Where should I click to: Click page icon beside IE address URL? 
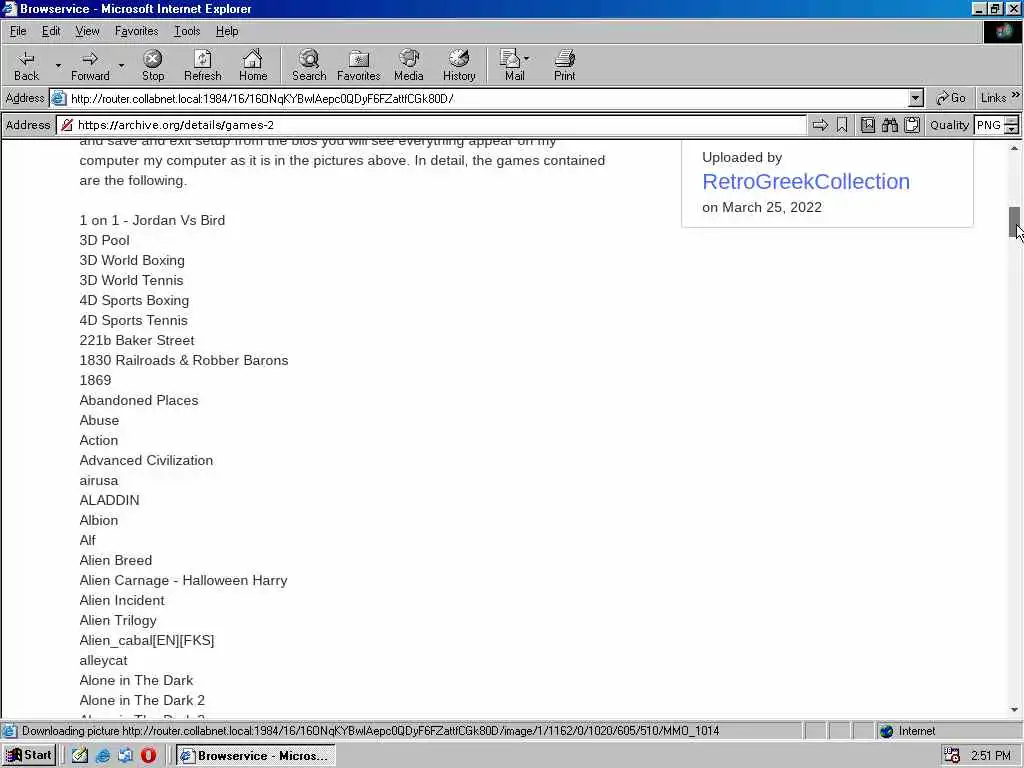pos(59,99)
